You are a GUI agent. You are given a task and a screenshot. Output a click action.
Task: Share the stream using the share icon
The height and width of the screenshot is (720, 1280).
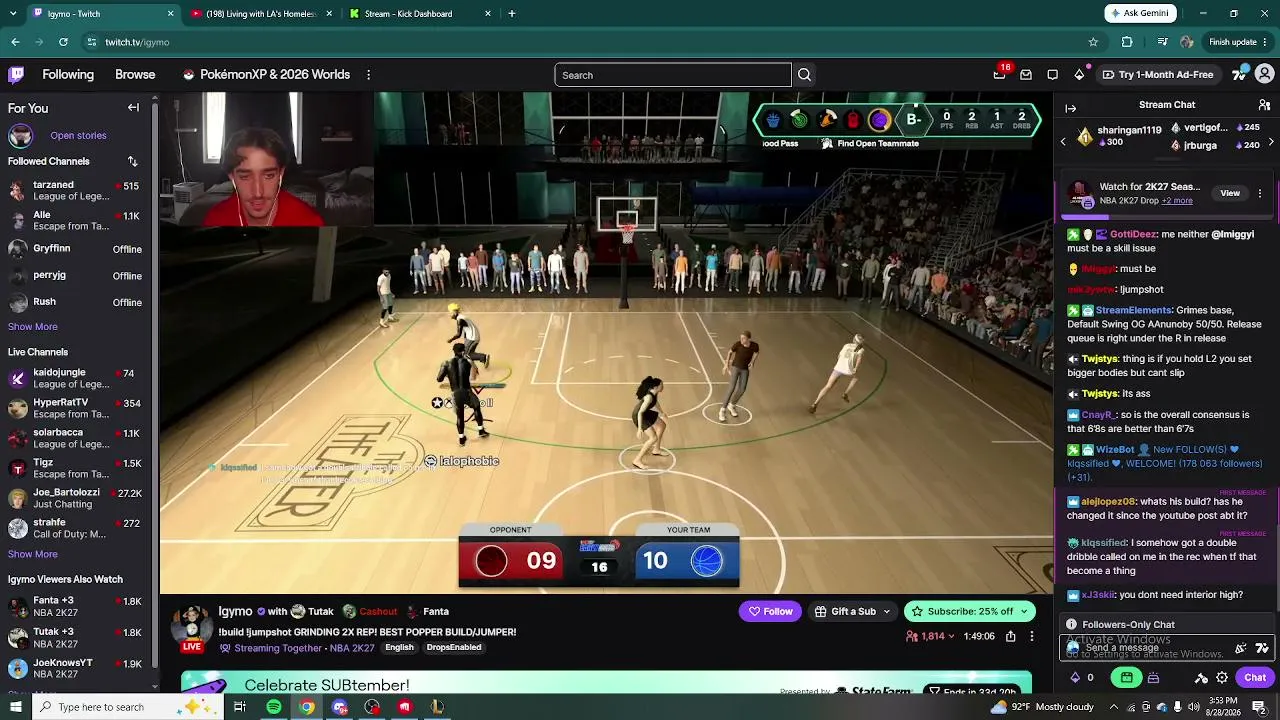[x=1011, y=636]
